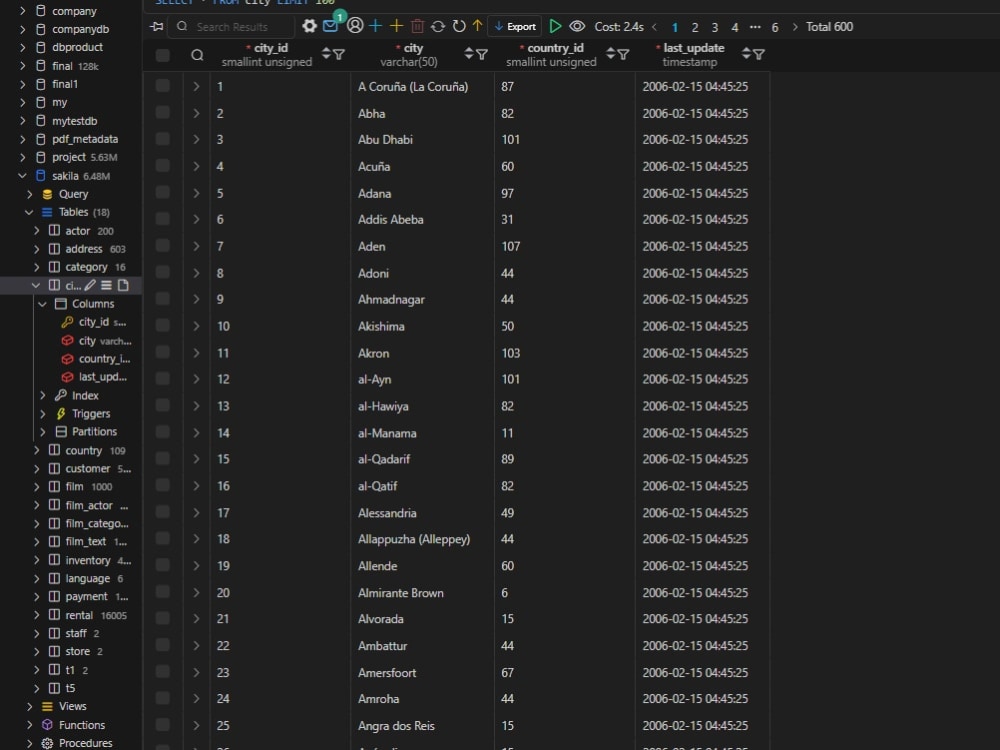Sort by the city column

pyautogui.click(x=469, y=54)
